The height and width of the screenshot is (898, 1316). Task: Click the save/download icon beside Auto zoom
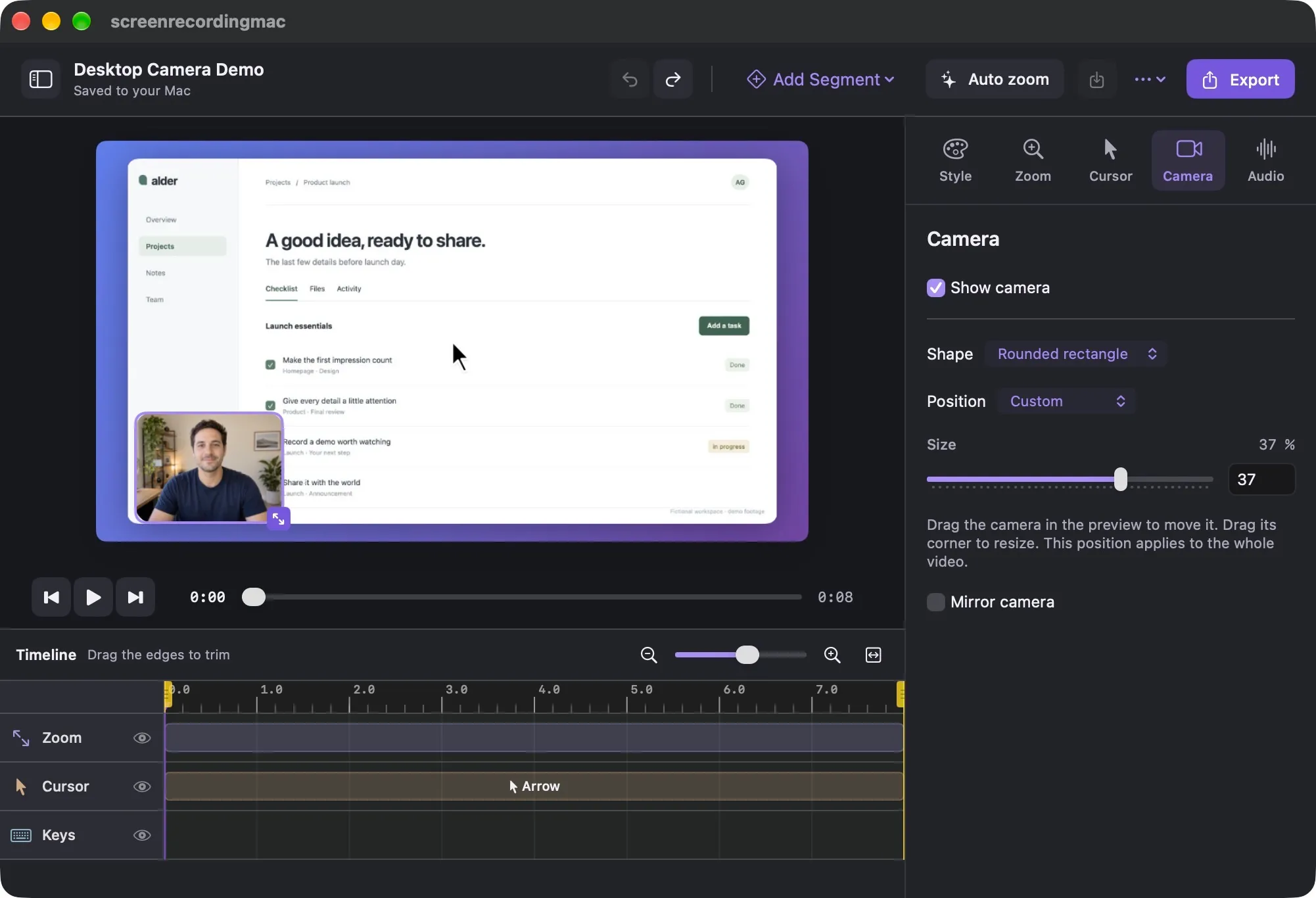1096,80
